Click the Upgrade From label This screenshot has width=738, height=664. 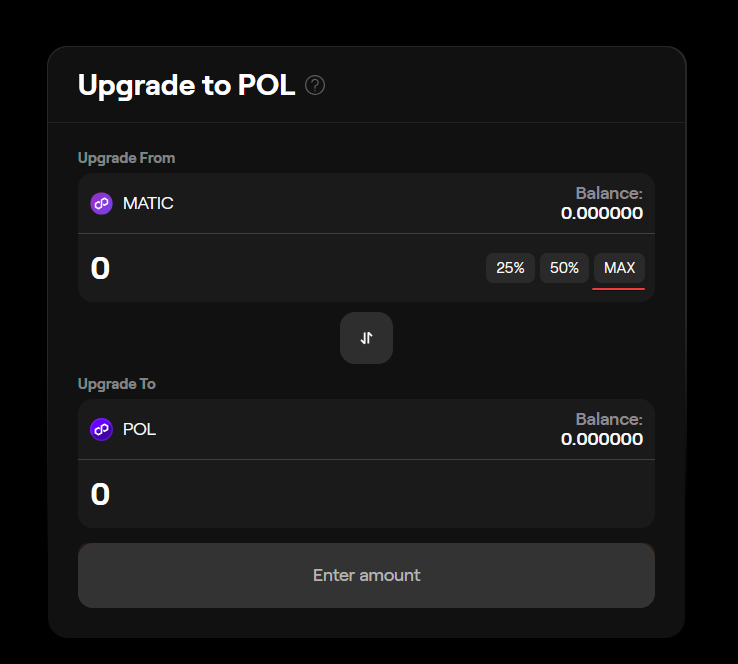(x=126, y=158)
